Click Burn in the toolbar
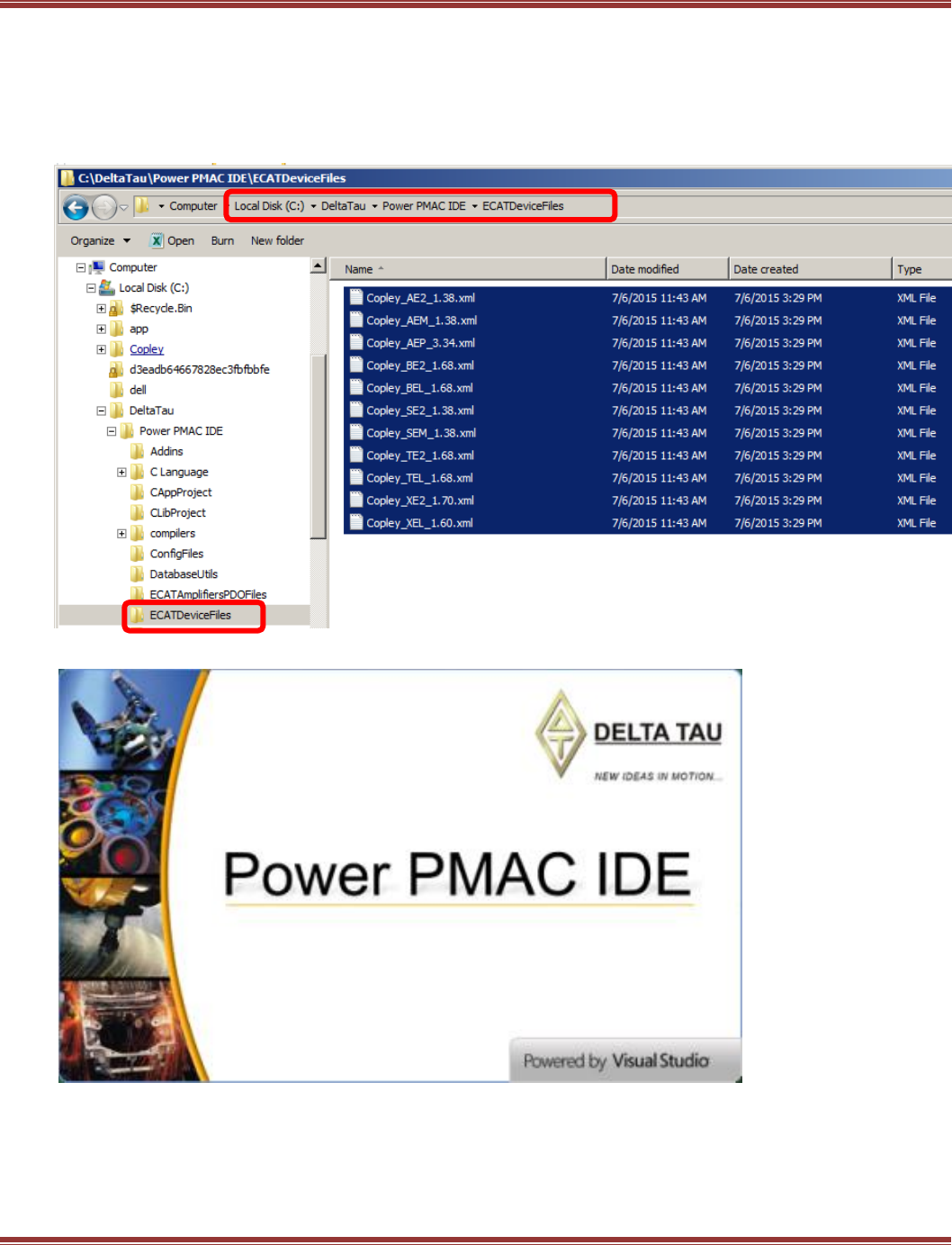Screen dimensions: 952x1245 (x=222, y=240)
